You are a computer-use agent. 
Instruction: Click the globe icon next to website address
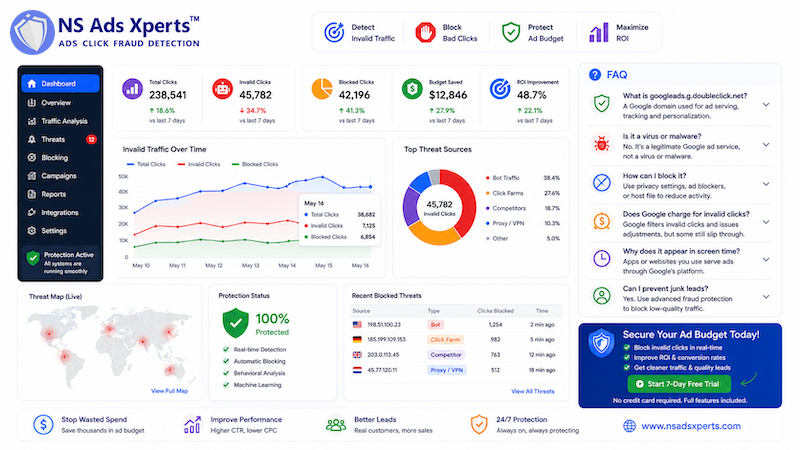click(630, 426)
